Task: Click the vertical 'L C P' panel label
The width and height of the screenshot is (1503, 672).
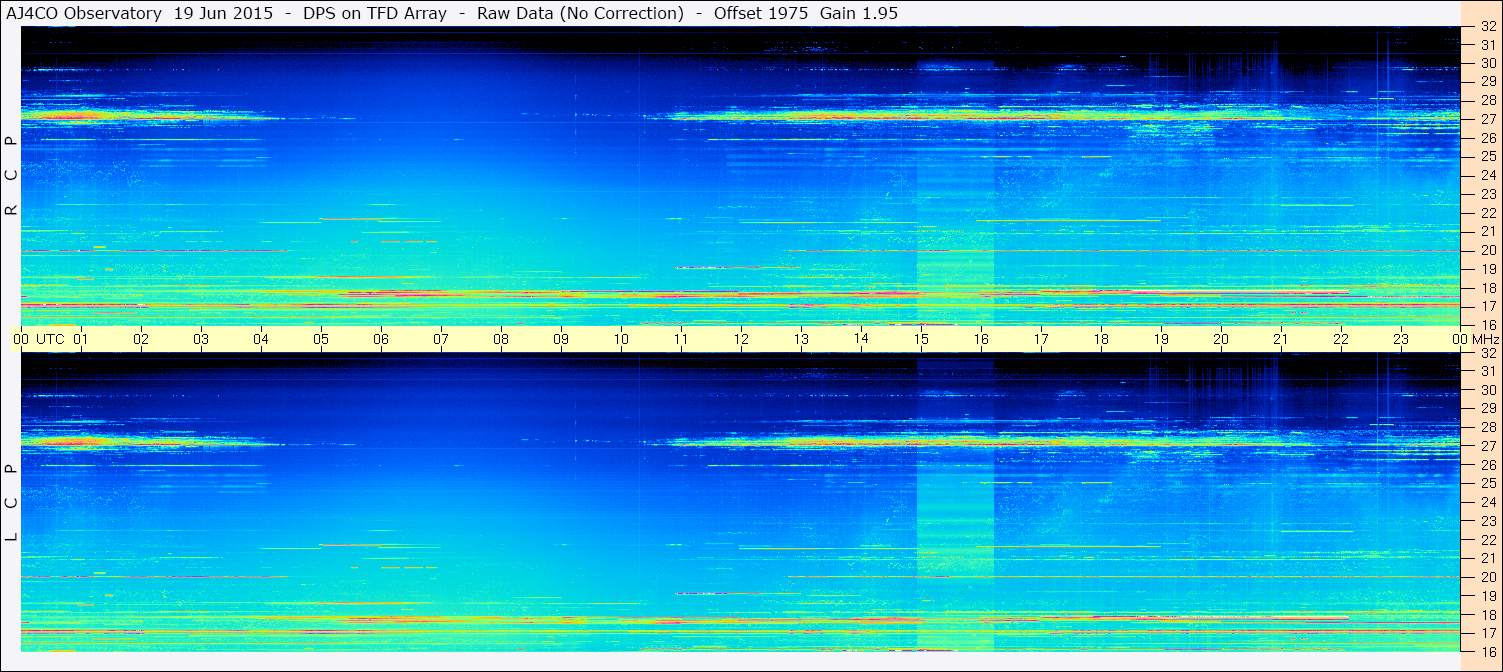Action: coord(11,503)
